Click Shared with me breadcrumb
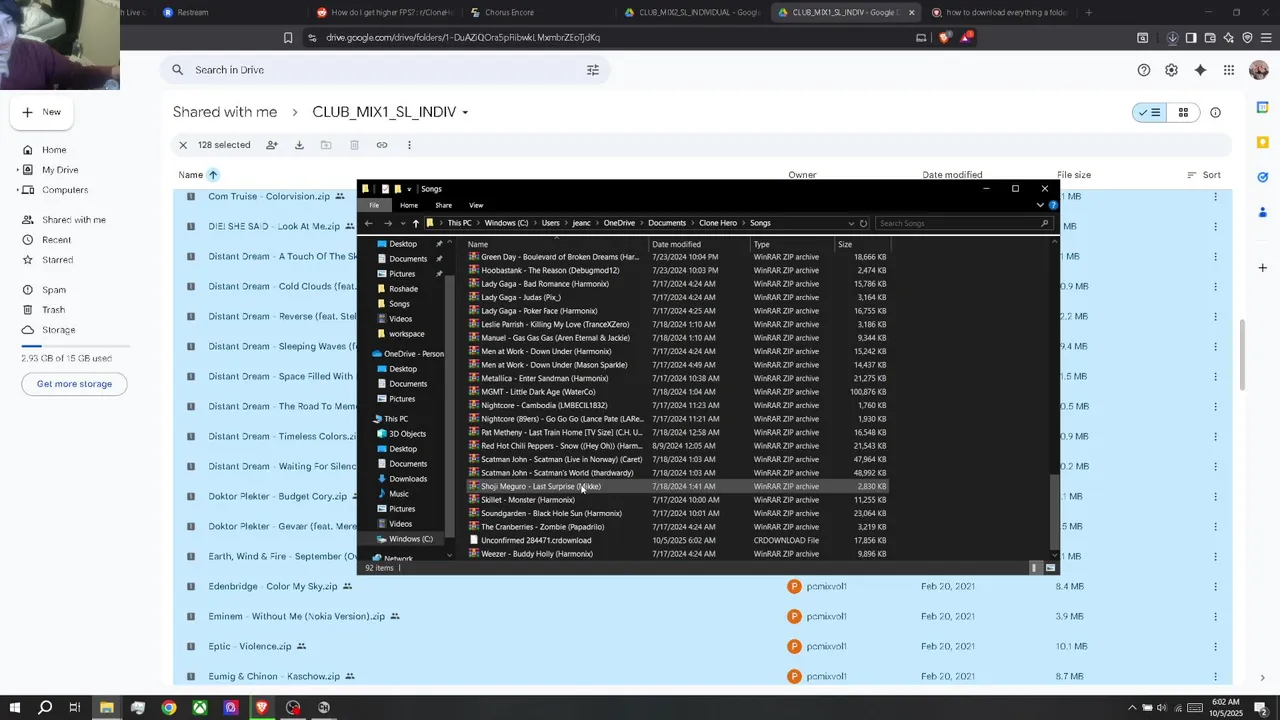Viewport: 1280px width, 720px height. (225, 112)
